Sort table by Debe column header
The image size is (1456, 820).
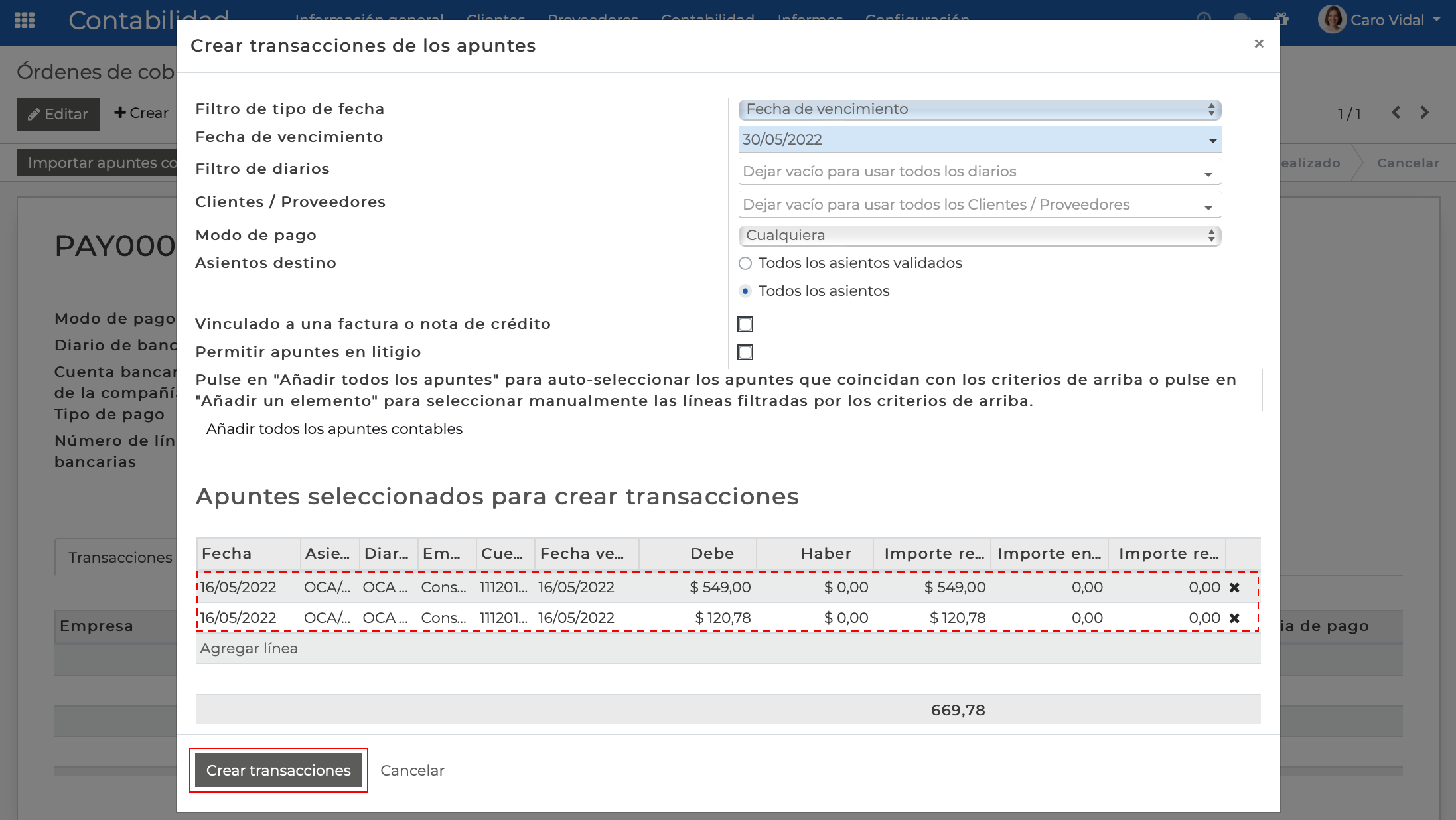(711, 554)
